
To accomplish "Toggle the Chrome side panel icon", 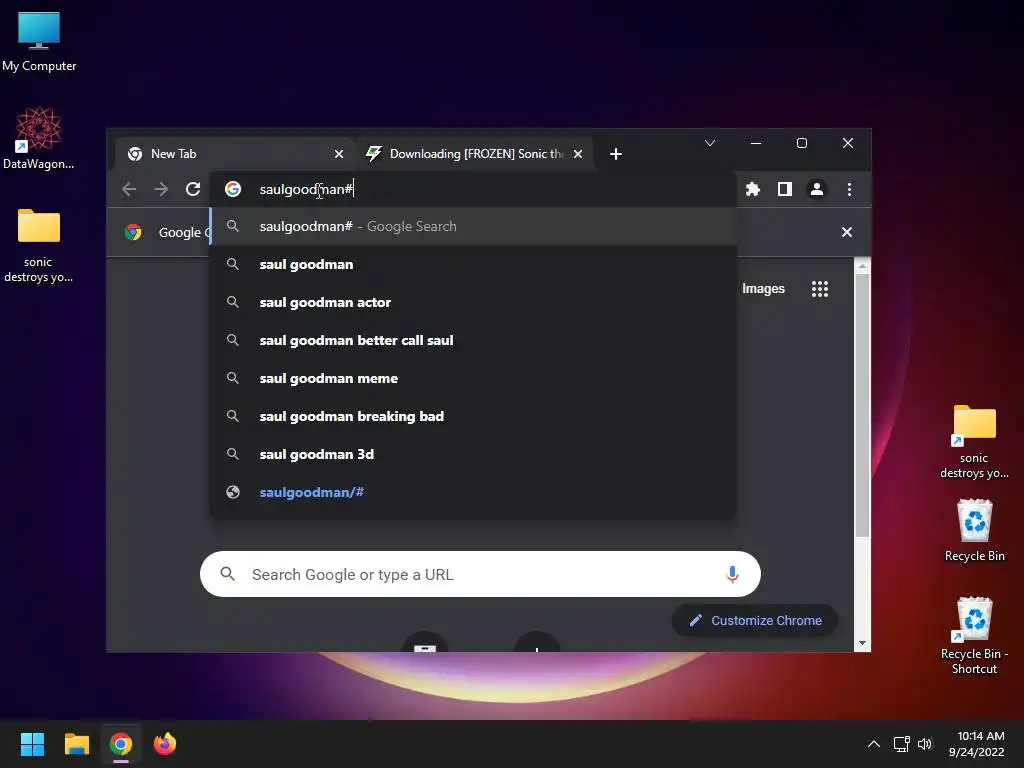I will point(785,189).
